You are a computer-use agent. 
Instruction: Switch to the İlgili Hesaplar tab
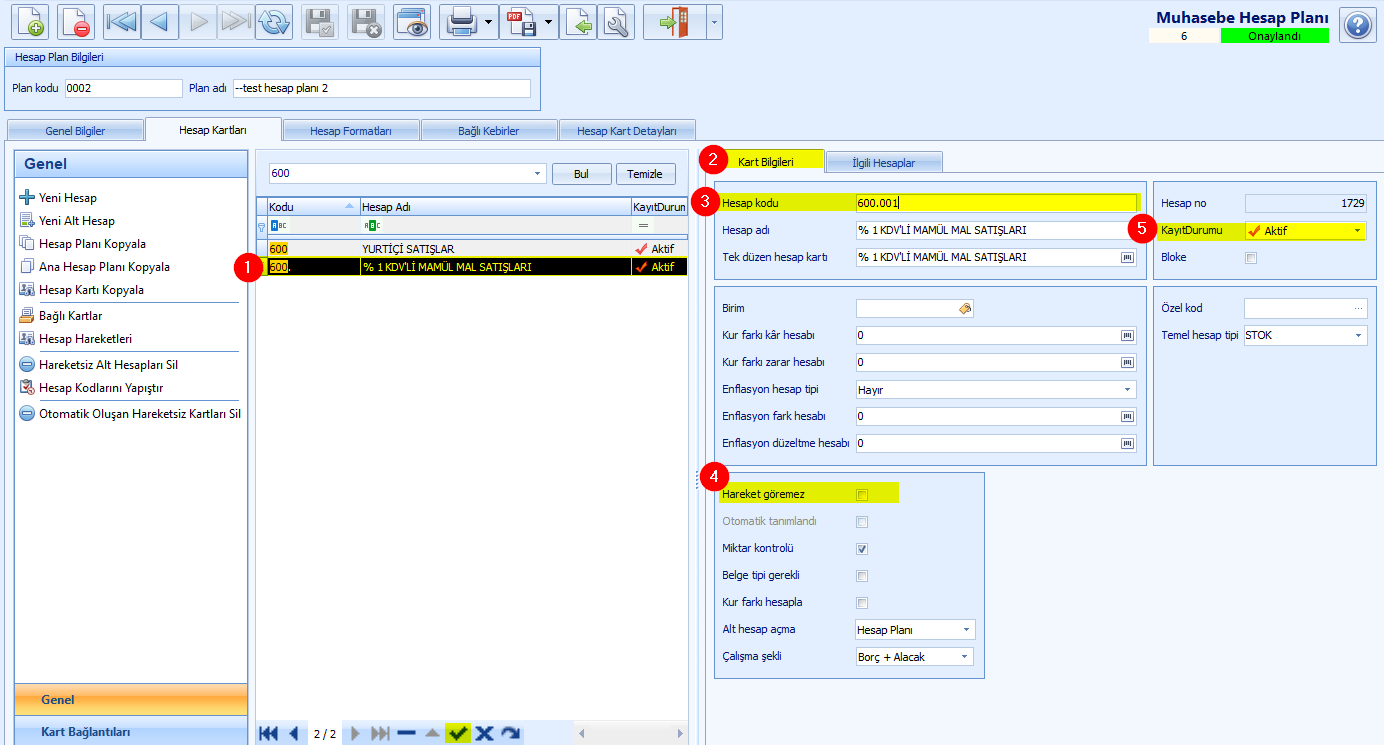[x=884, y=162]
